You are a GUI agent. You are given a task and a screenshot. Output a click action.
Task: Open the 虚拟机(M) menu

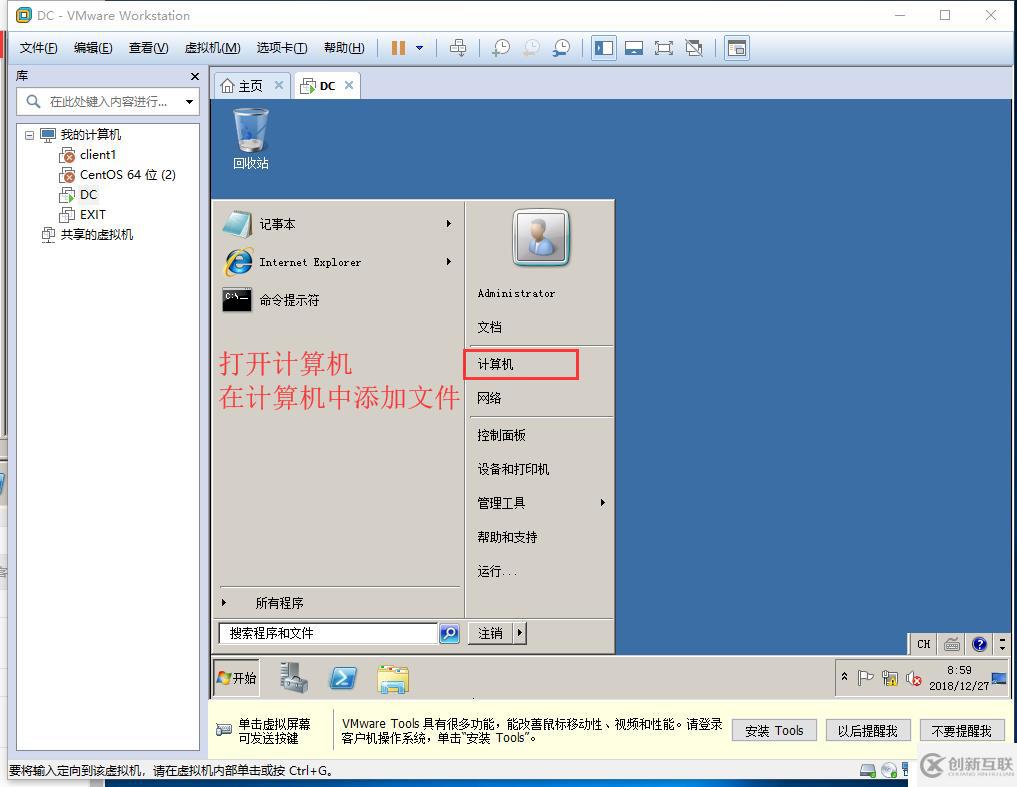[212, 48]
